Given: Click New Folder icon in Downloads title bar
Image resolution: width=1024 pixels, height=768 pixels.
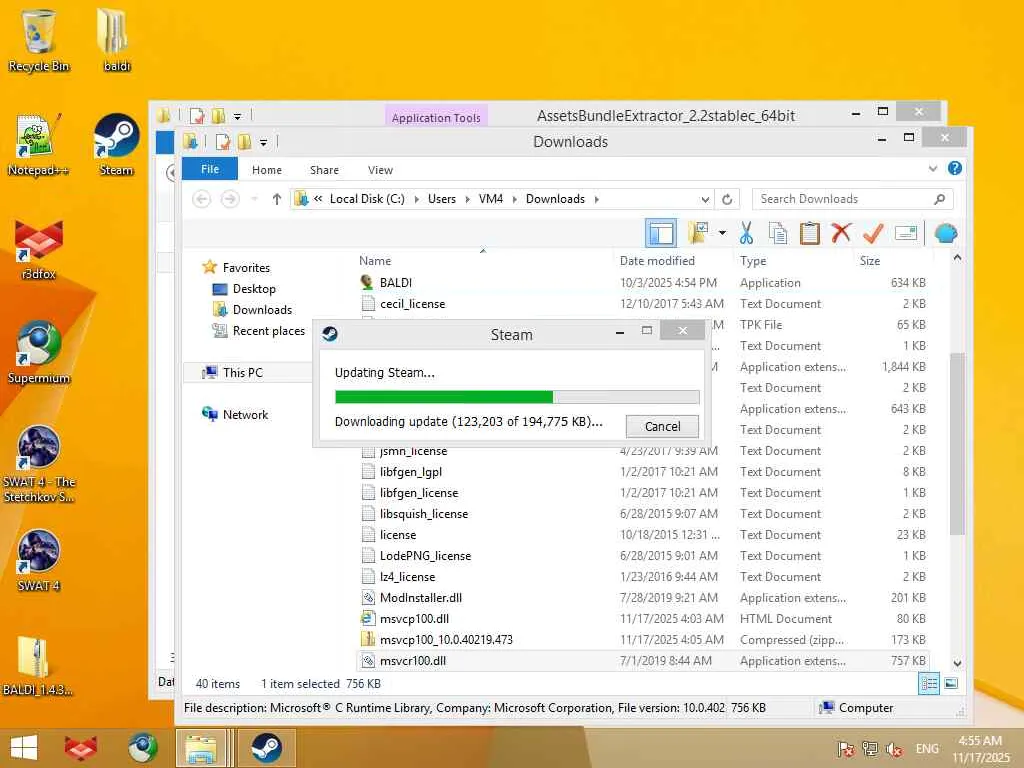Looking at the screenshot, I should click(x=244, y=142).
